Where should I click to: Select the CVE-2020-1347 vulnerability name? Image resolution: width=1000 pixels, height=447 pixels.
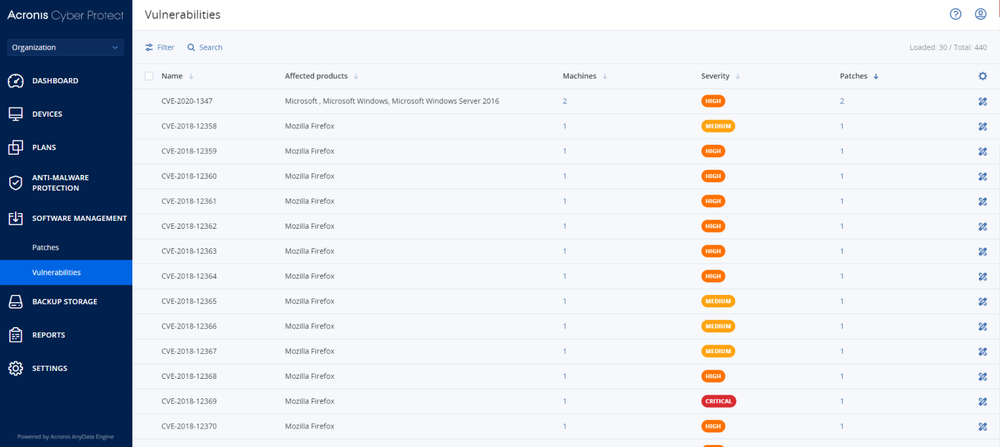(187, 101)
